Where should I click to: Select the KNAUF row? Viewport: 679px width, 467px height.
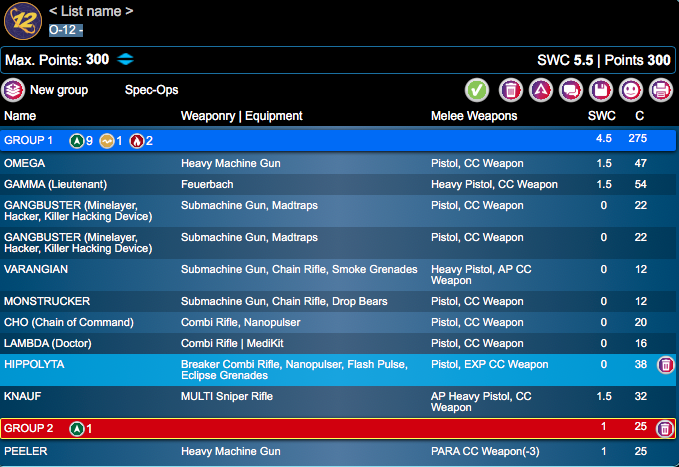pyautogui.click(x=338, y=402)
